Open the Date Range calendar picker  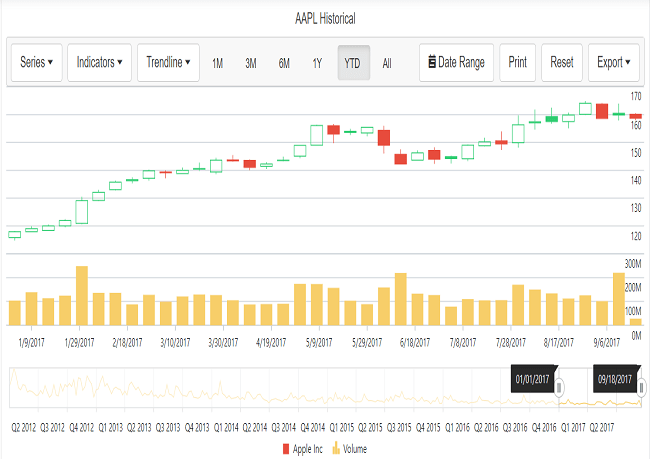455,62
